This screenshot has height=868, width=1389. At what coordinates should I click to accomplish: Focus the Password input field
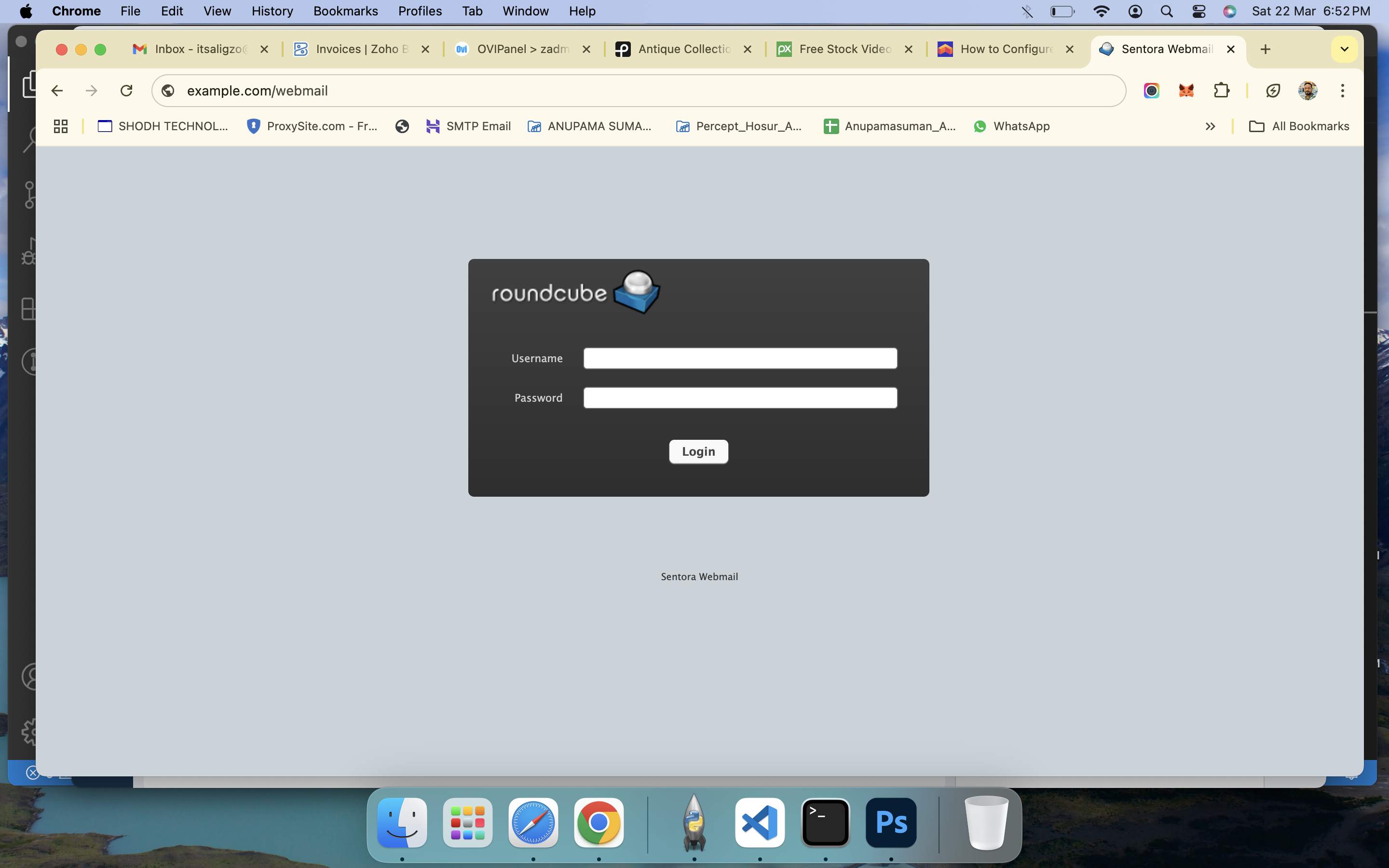pyautogui.click(x=740, y=398)
